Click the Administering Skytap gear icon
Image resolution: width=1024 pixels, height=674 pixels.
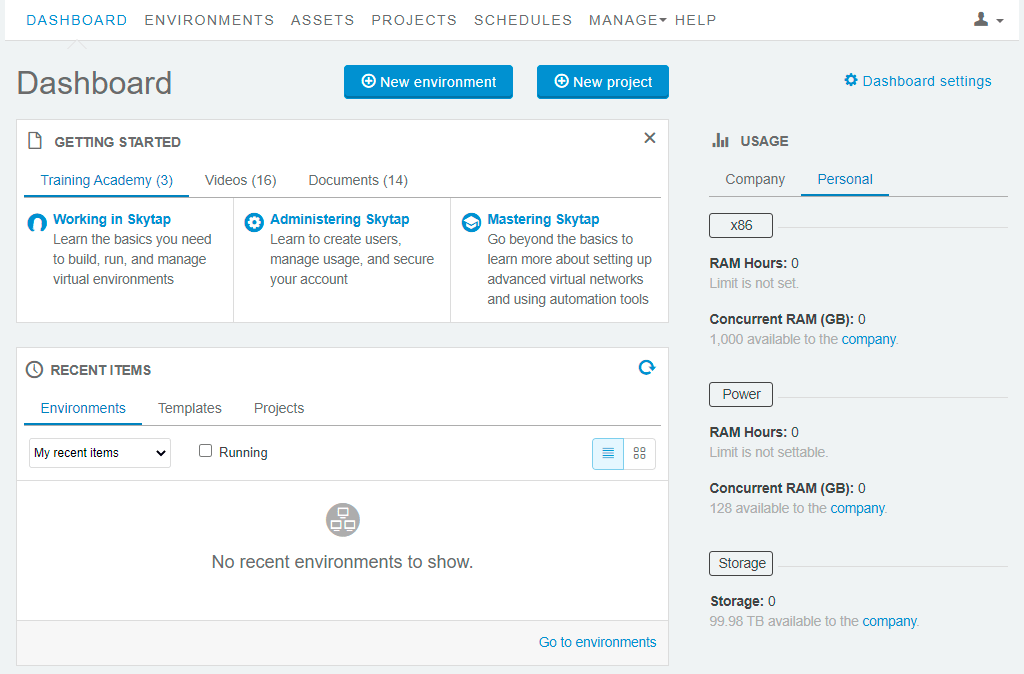254,223
